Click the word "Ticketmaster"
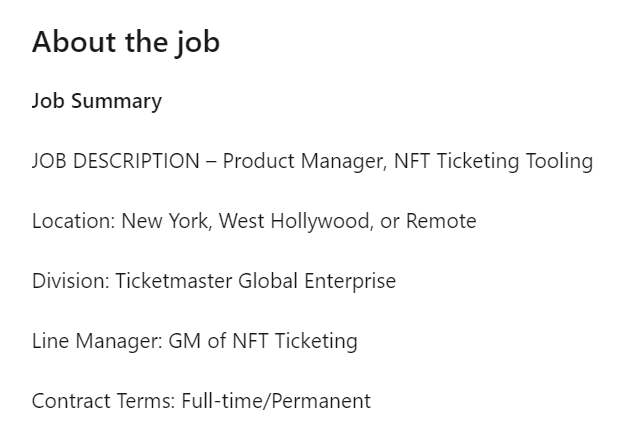This screenshot has height=433, width=636. tap(174, 281)
